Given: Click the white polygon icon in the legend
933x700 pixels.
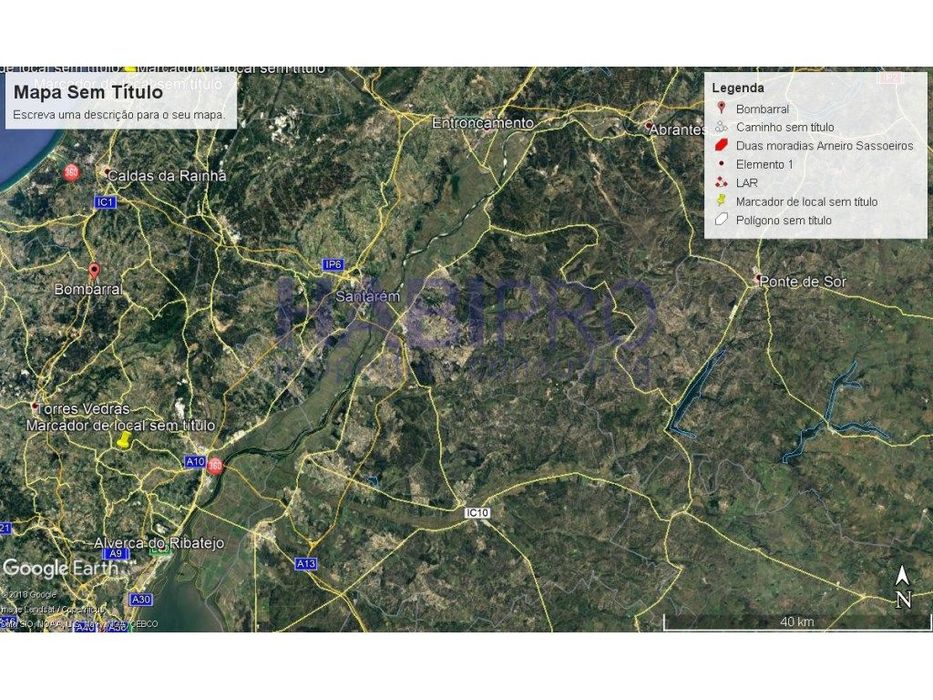Looking at the screenshot, I should click(x=721, y=220).
